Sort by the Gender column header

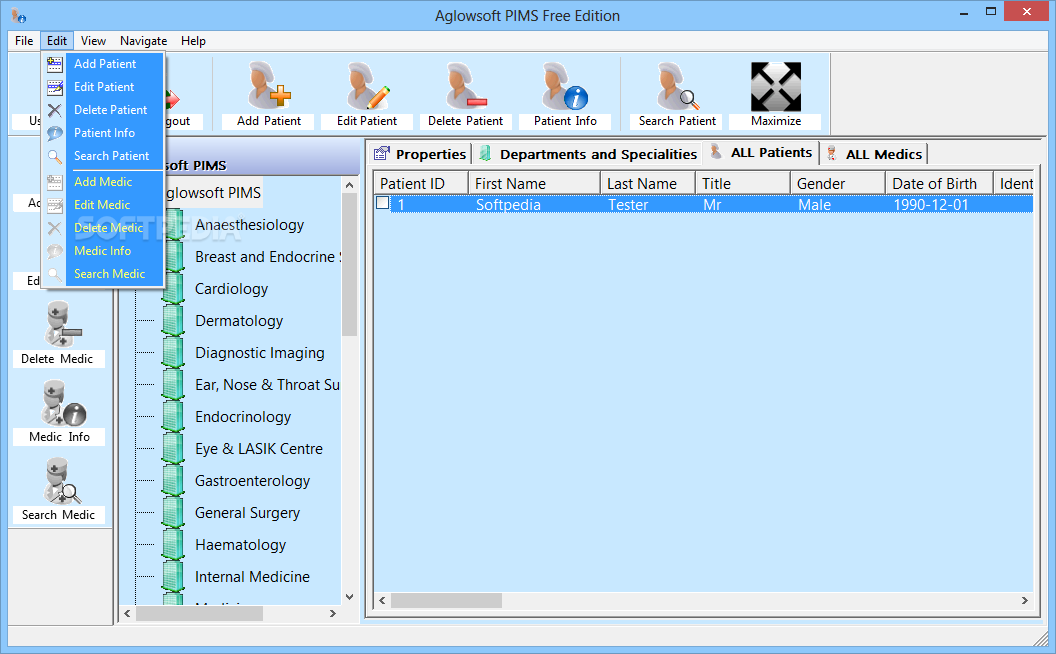click(x=838, y=183)
